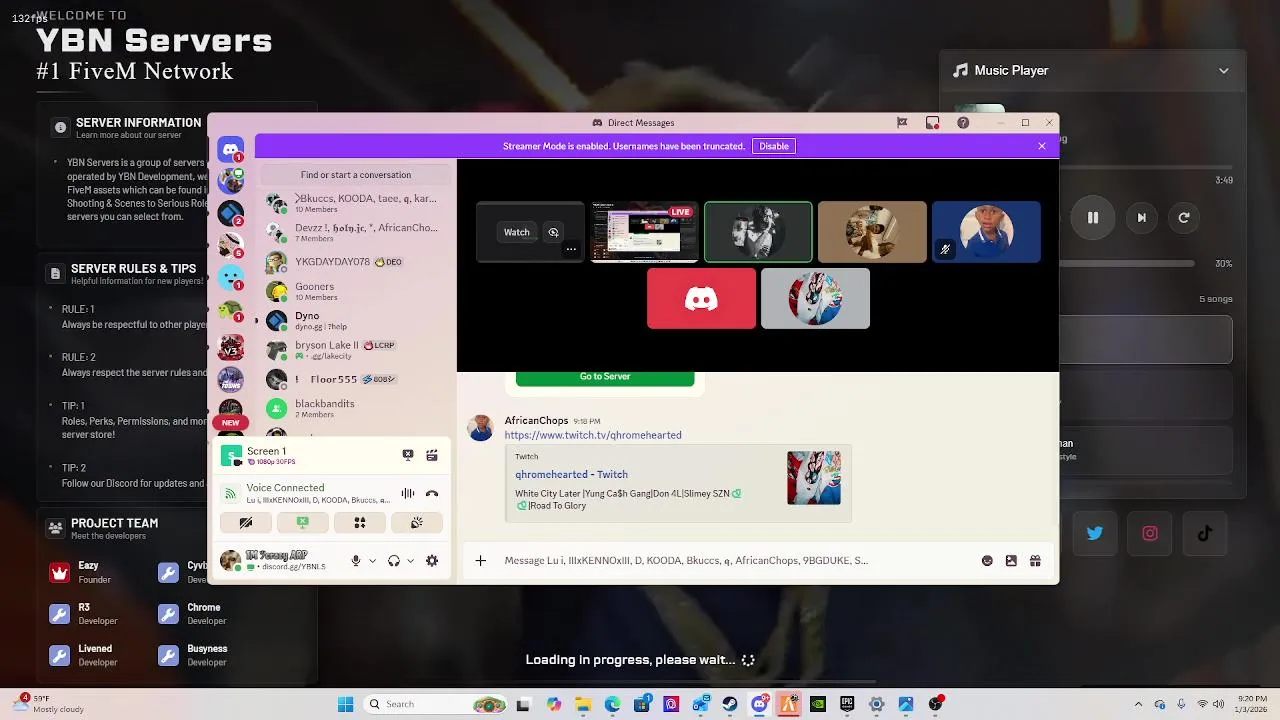This screenshot has height=720, width=1280.
Task: Open Dyno direct message
Action: pyautogui.click(x=355, y=320)
